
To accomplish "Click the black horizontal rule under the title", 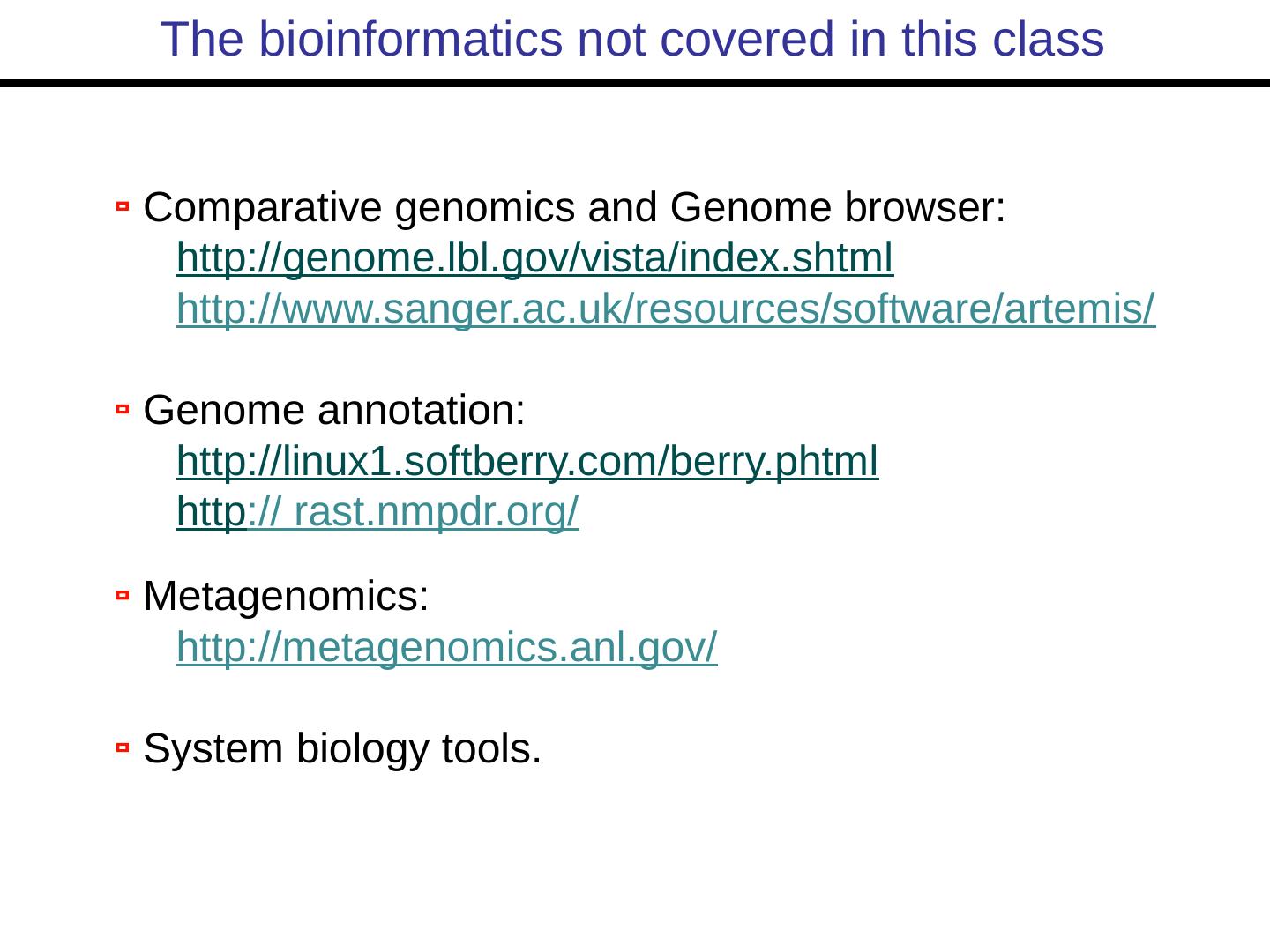I will 635,84.
